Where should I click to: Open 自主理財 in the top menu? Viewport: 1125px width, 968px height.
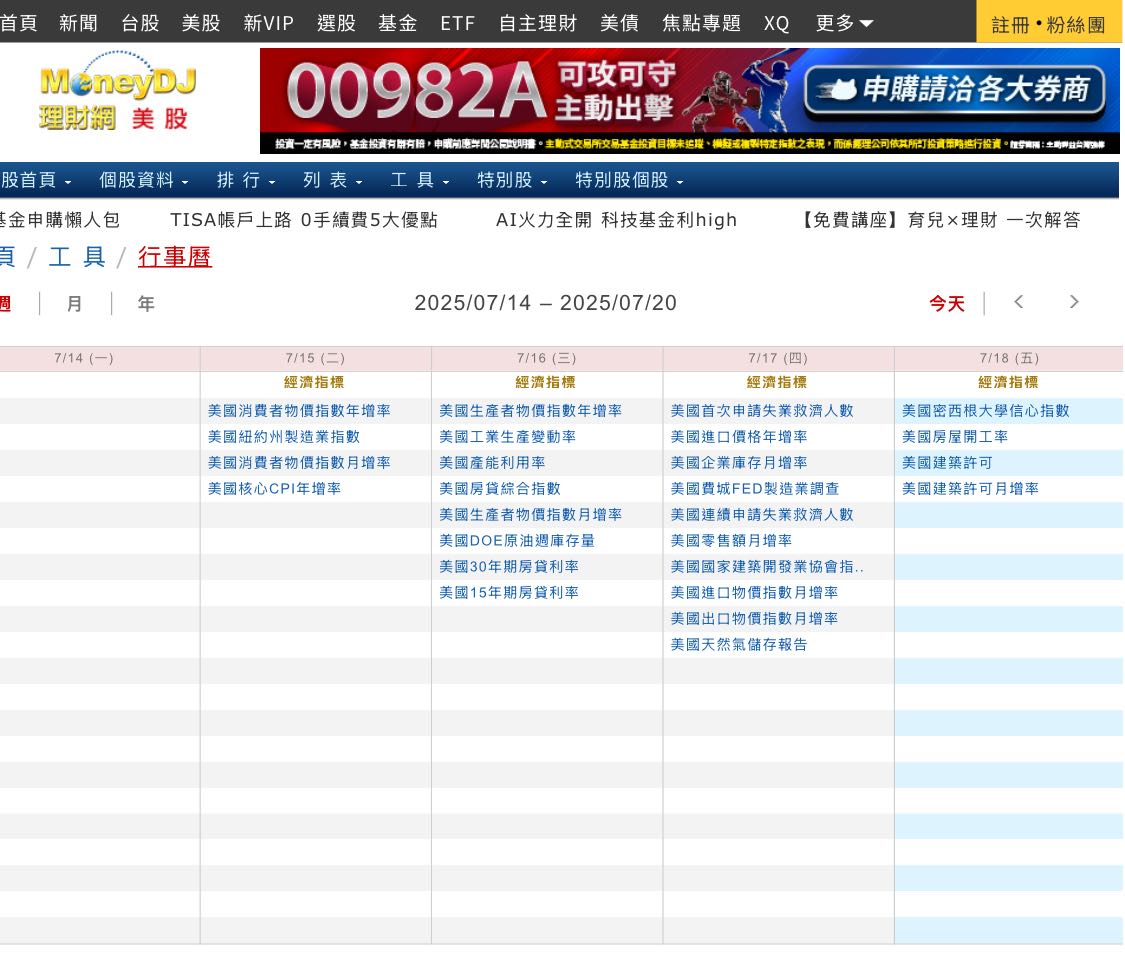(x=537, y=23)
